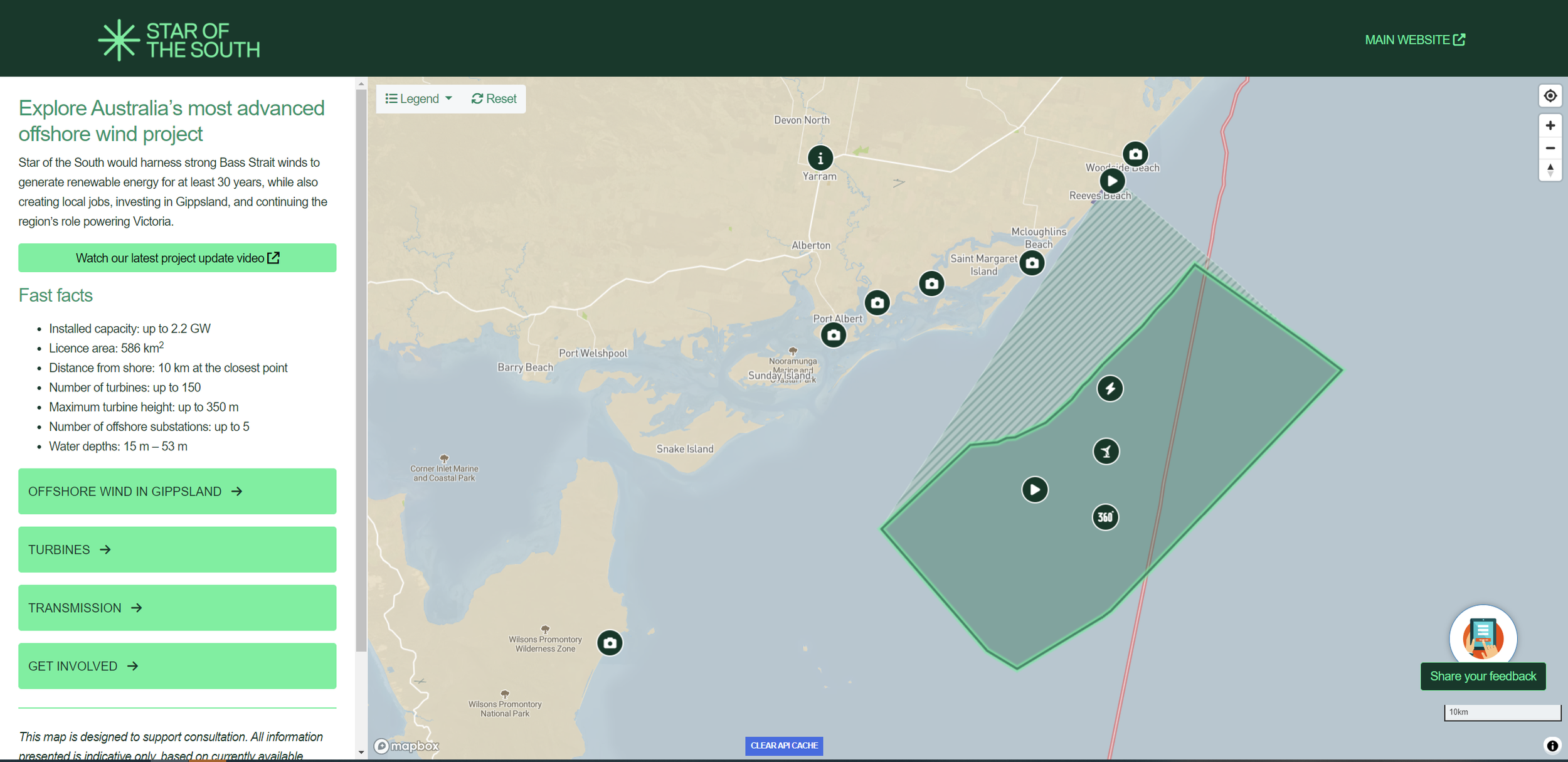Image resolution: width=1568 pixels, height=762 pixels.
Task: Watch the latest project update video
Action: coord(177,258)
